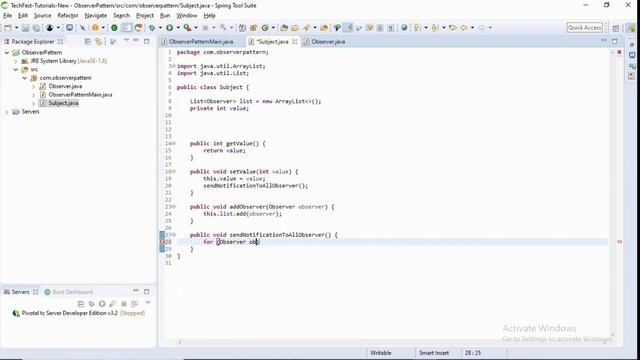Collapse the ObserverPattern project node
640x360 pixels.
[7, 53]
